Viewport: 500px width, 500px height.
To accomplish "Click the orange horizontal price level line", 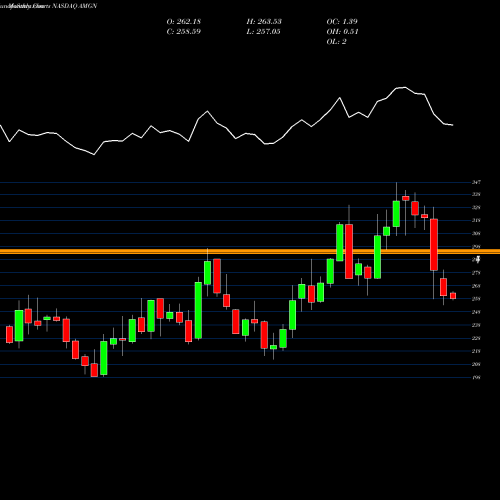I will 250,251.
